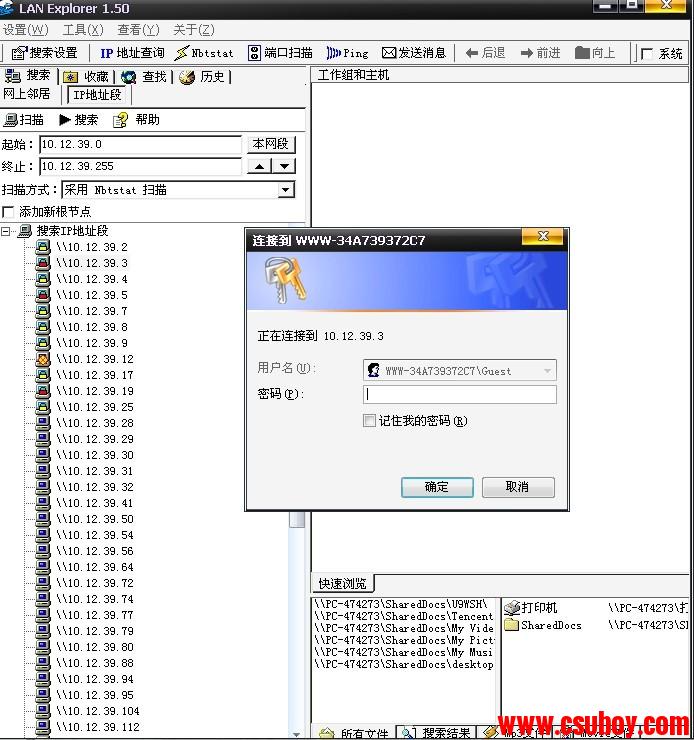Screen dimensions: 694x740
Task: Toggle 添加新根节点 checkbox
Action: coord(9,212)
